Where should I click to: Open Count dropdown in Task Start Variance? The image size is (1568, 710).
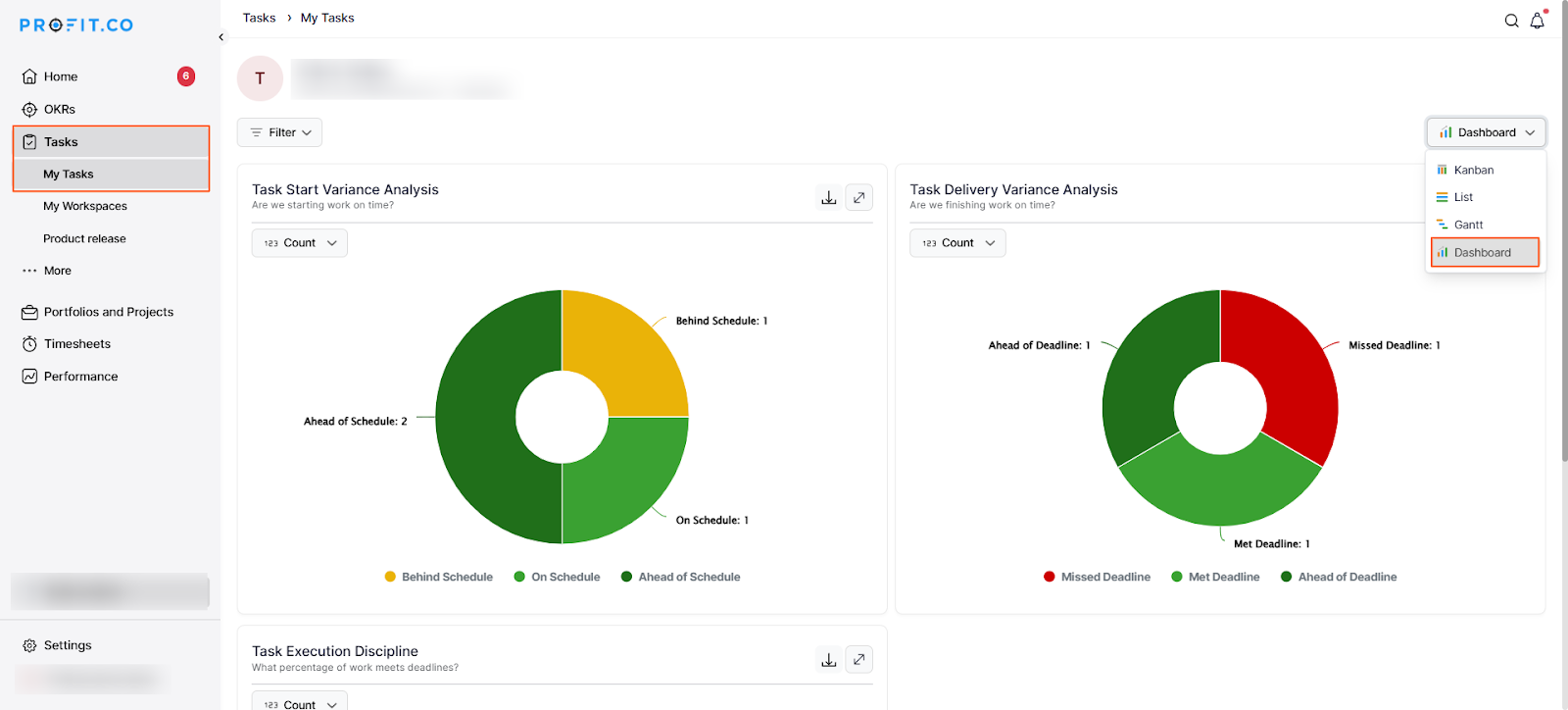point(300,243)
